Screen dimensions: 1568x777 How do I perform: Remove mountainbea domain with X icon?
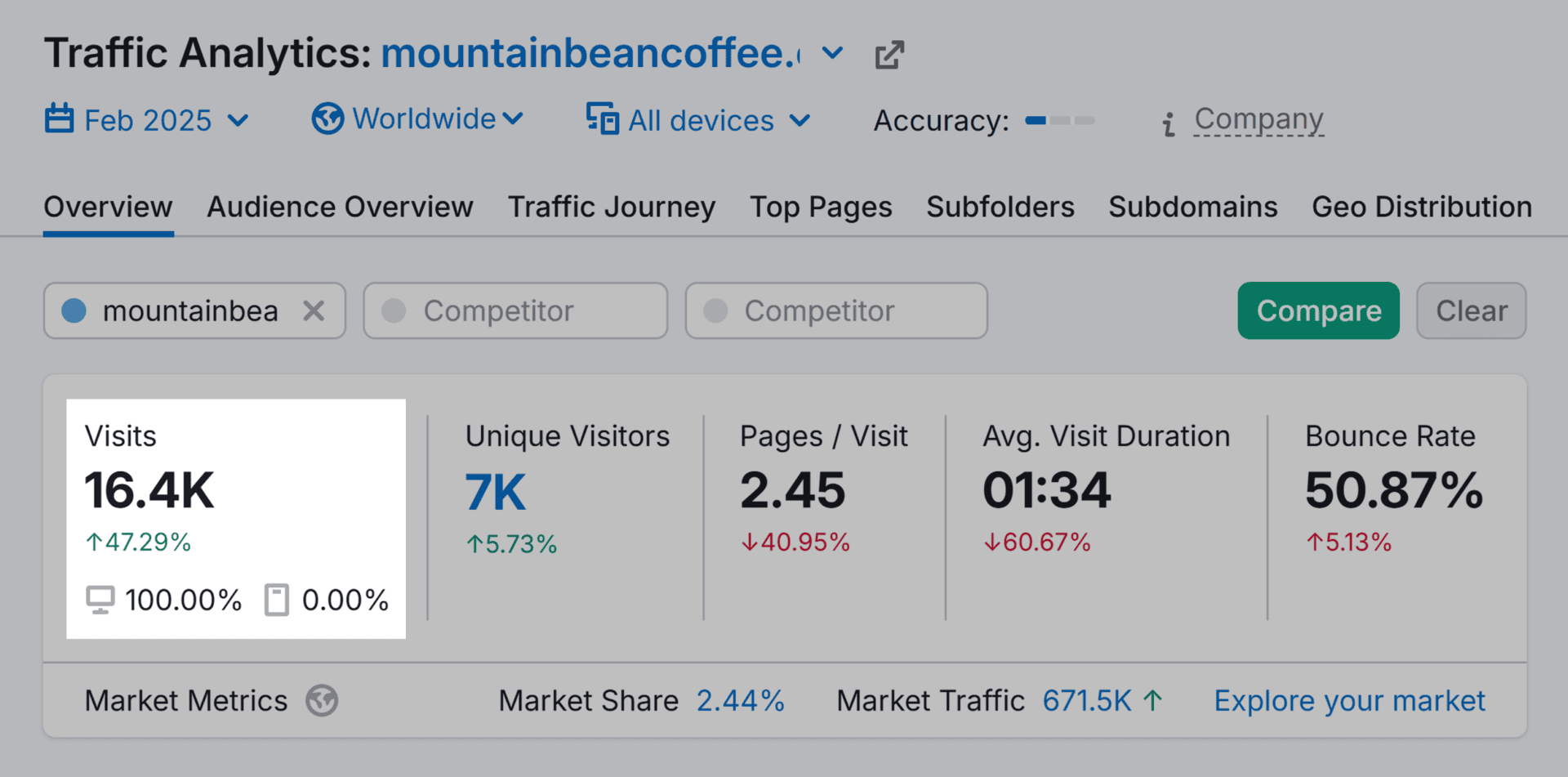click(314, 310)
